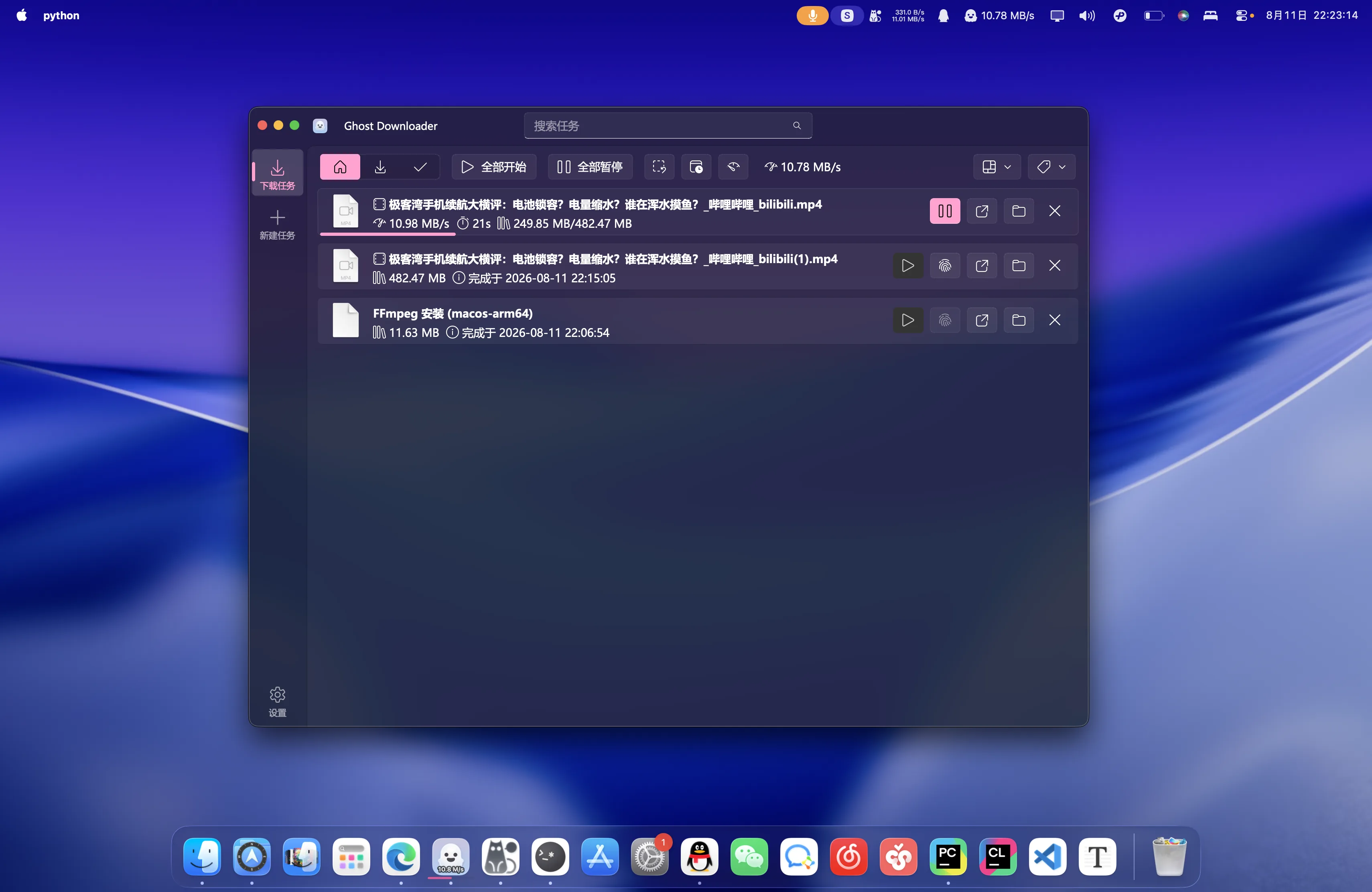This screenshot has height=892, width=1372.
Task: Click the 10.98 MB/s task speed text
Action: (x=418, y=223)
